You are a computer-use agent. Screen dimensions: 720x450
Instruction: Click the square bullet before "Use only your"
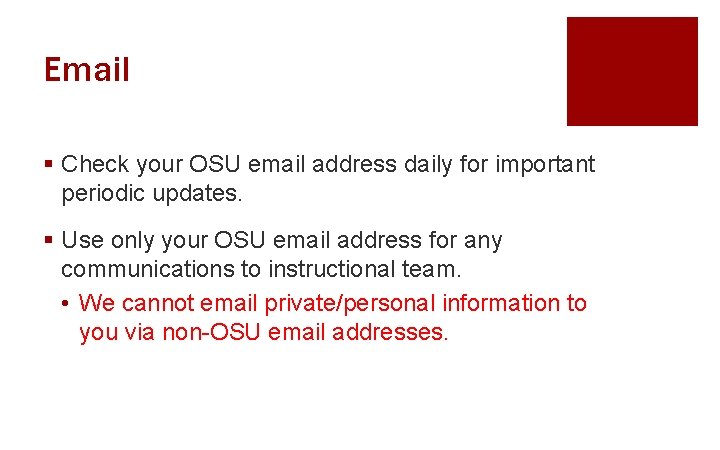click(x=49, y=239)
